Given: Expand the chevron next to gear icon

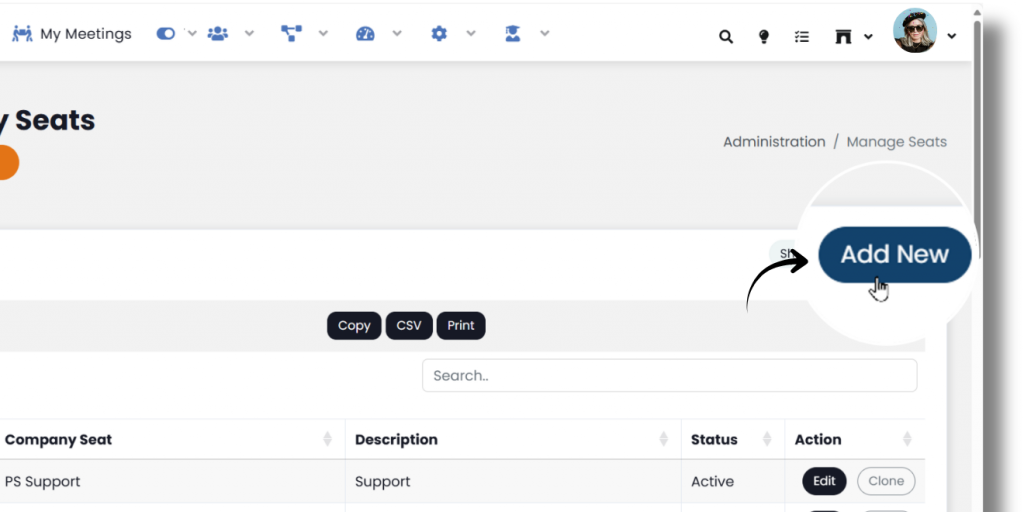Looking at the screenshot, I should click(471, 34).
